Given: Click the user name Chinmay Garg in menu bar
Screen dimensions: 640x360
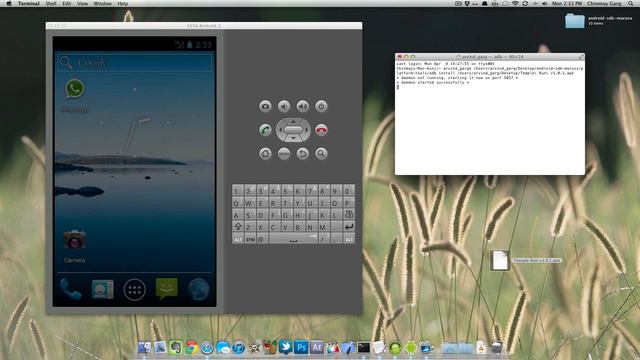Looking at the screenshot, I should [604, 3].
